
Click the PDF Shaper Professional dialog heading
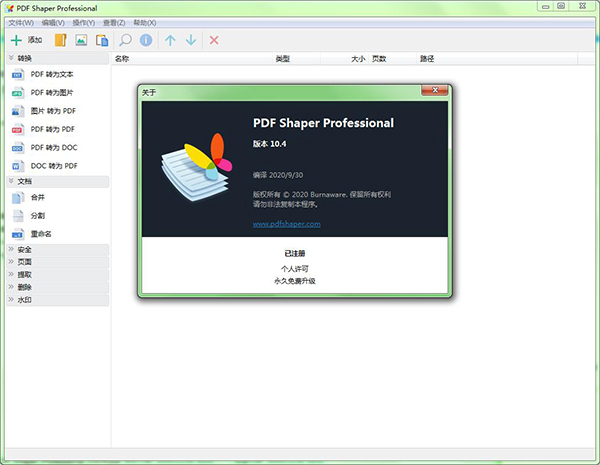coord(323,123)
